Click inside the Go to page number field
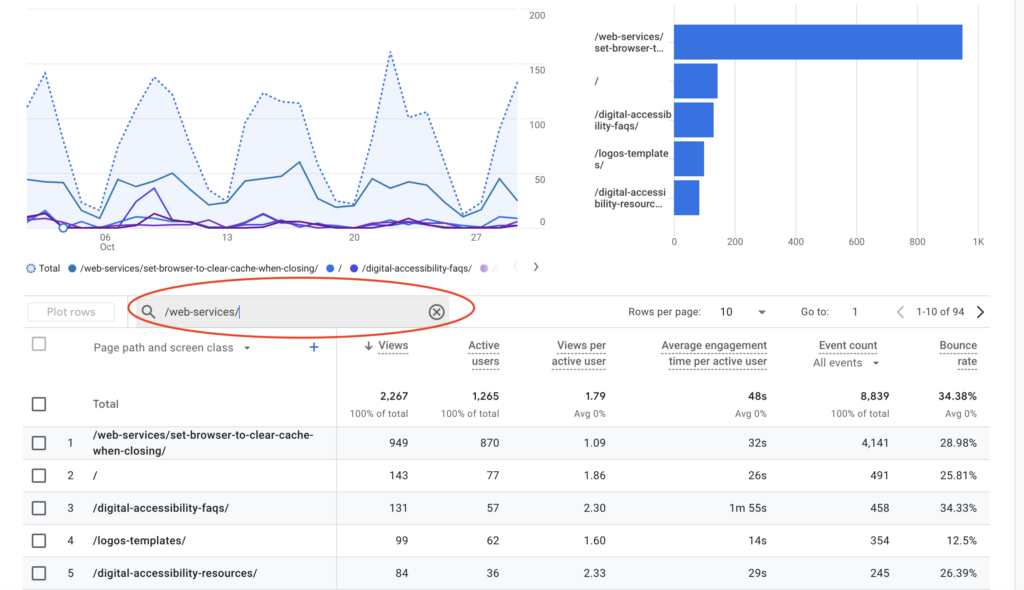Image resolution: width=1024 pixels, height=590 pixels. point(855,311)
